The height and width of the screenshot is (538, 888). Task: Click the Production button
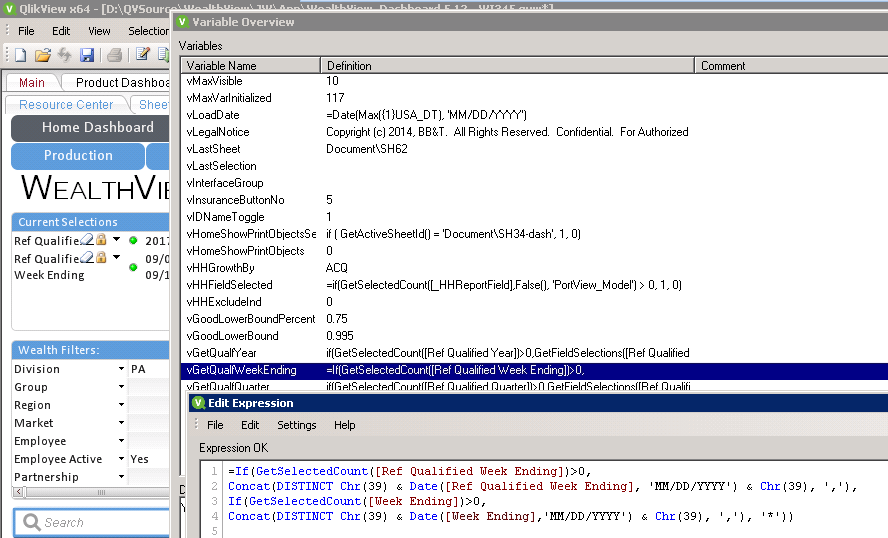coord(78,156)
